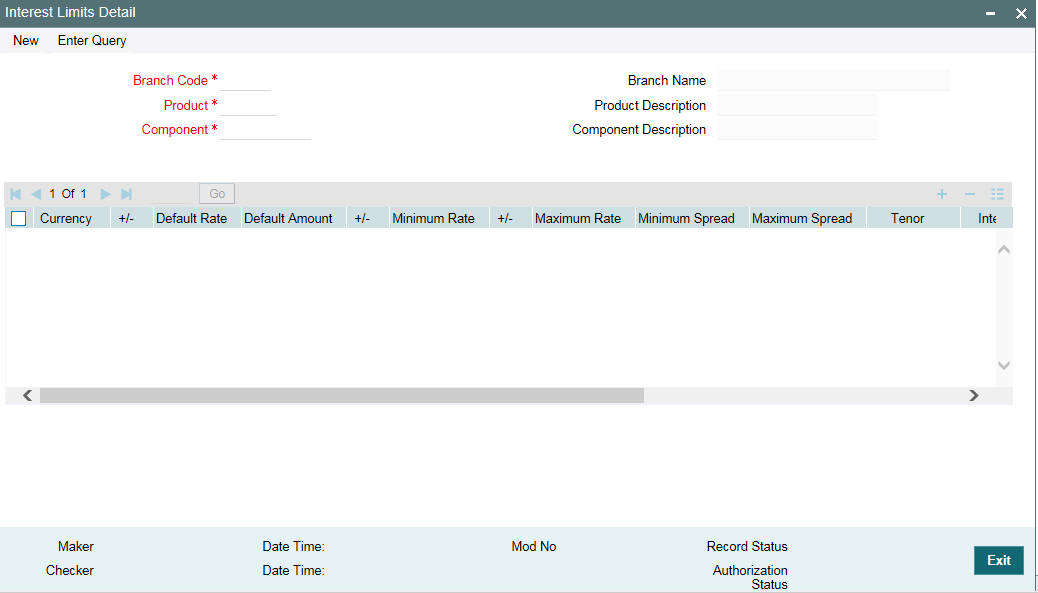Click the Branch Name field
Viewport: 1038px width, 593px height.
[x=833, y=81]
